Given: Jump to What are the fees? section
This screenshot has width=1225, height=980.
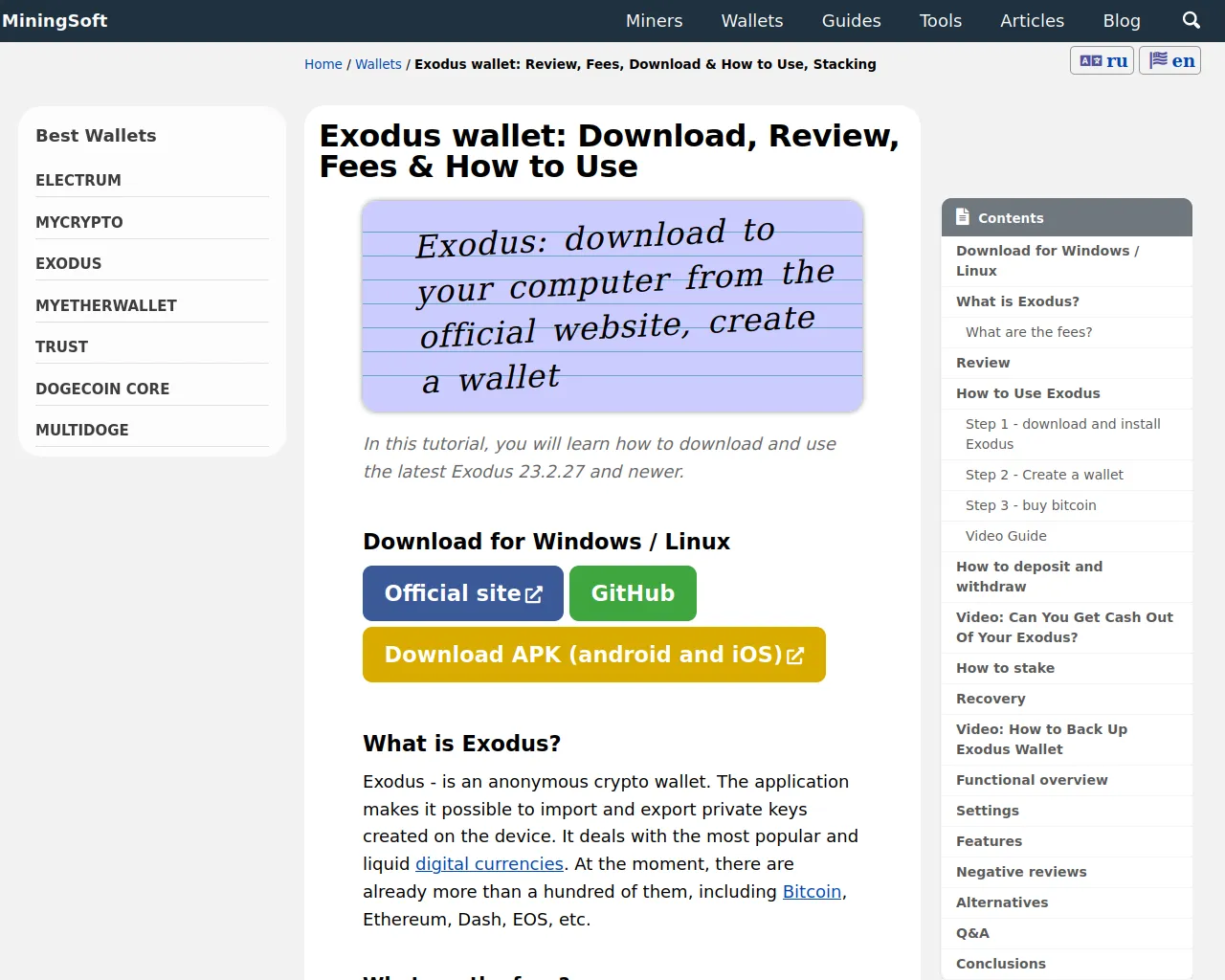Looking at the screenshot, I should 1067,332.
